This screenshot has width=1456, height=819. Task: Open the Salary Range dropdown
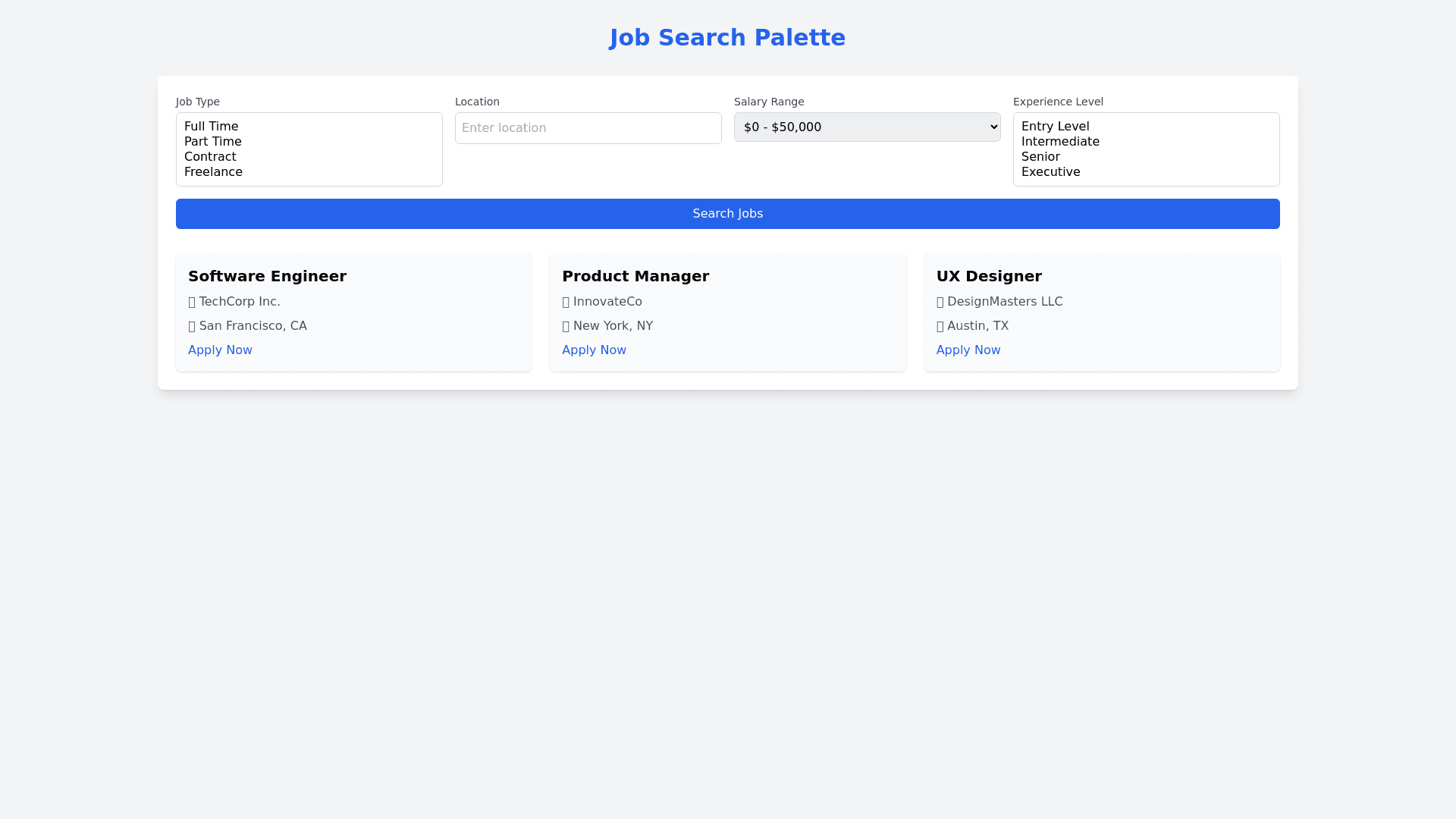(x=867, y=127)
